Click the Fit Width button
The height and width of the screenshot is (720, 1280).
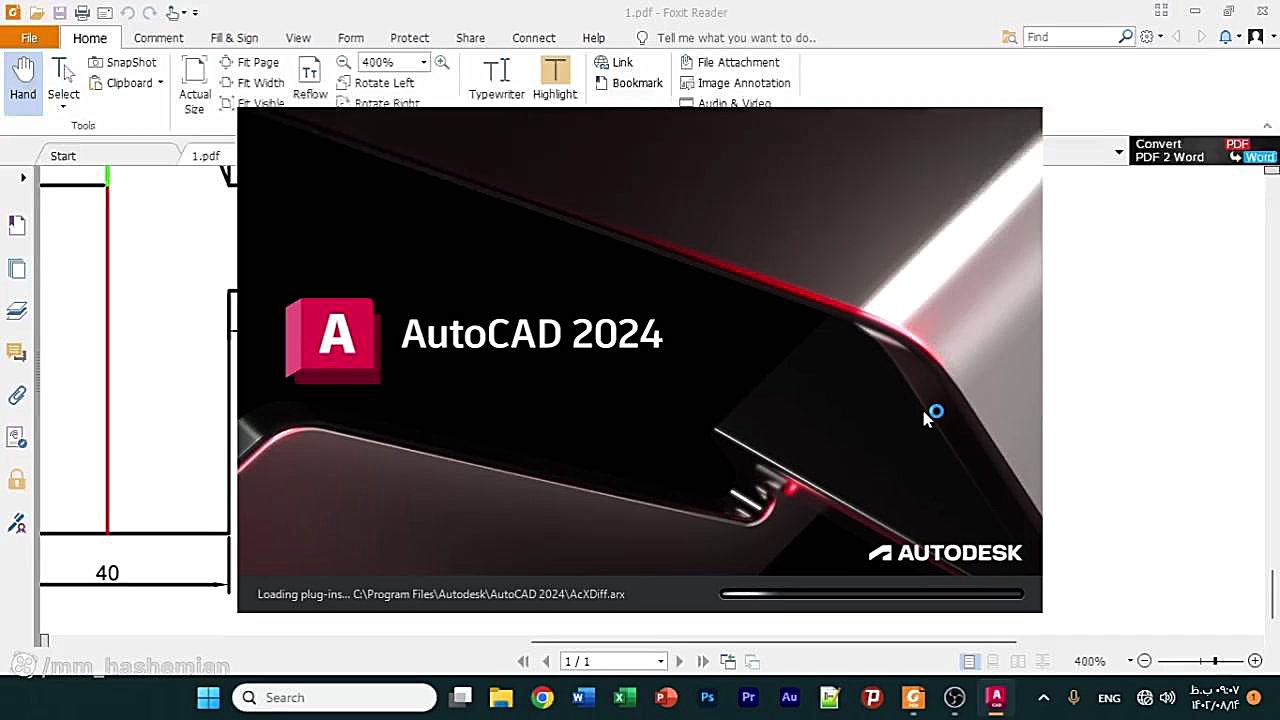[252, 83]
